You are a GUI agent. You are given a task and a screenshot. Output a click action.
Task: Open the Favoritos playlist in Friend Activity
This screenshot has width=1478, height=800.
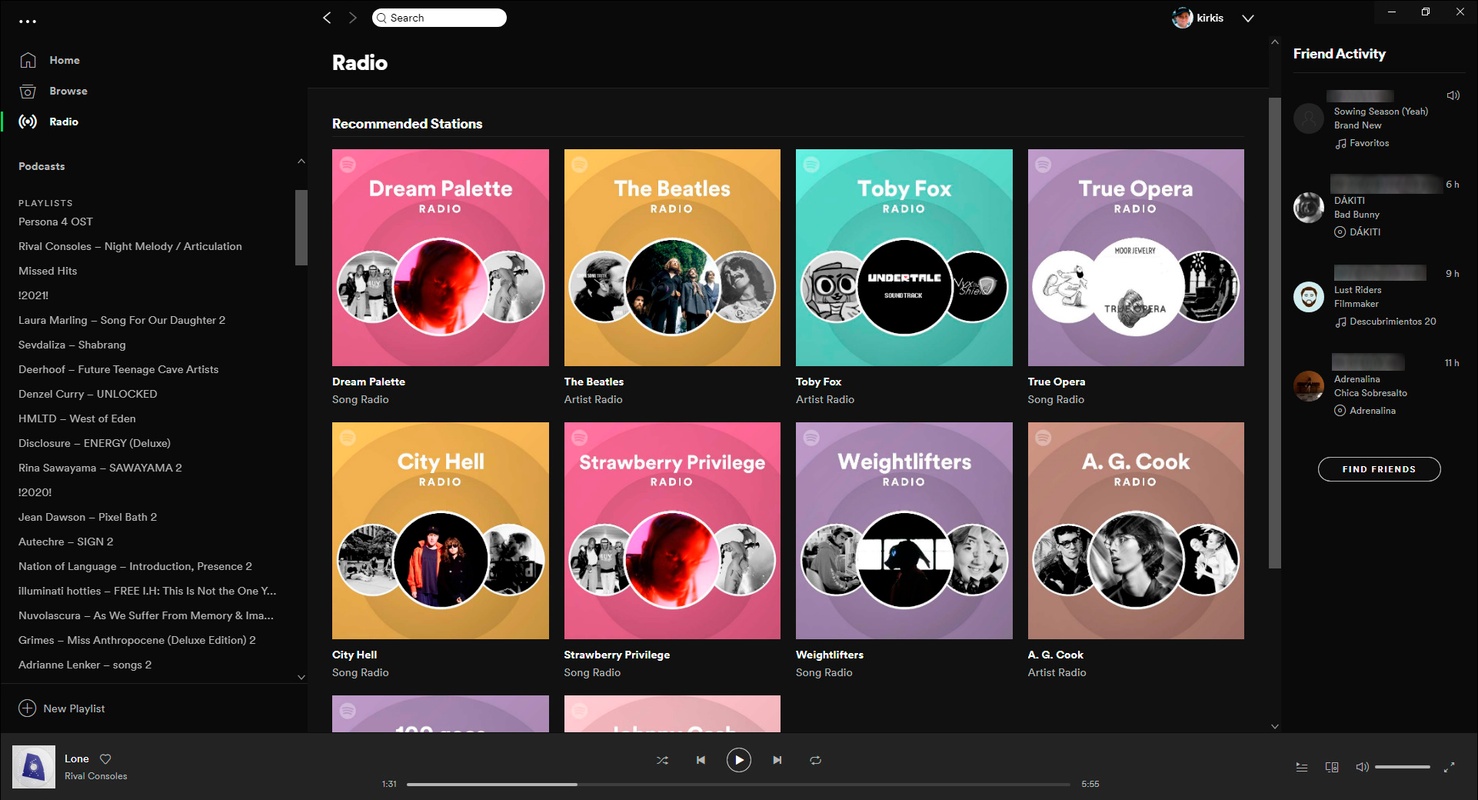pyautogui.click(x=1369, y=144)
